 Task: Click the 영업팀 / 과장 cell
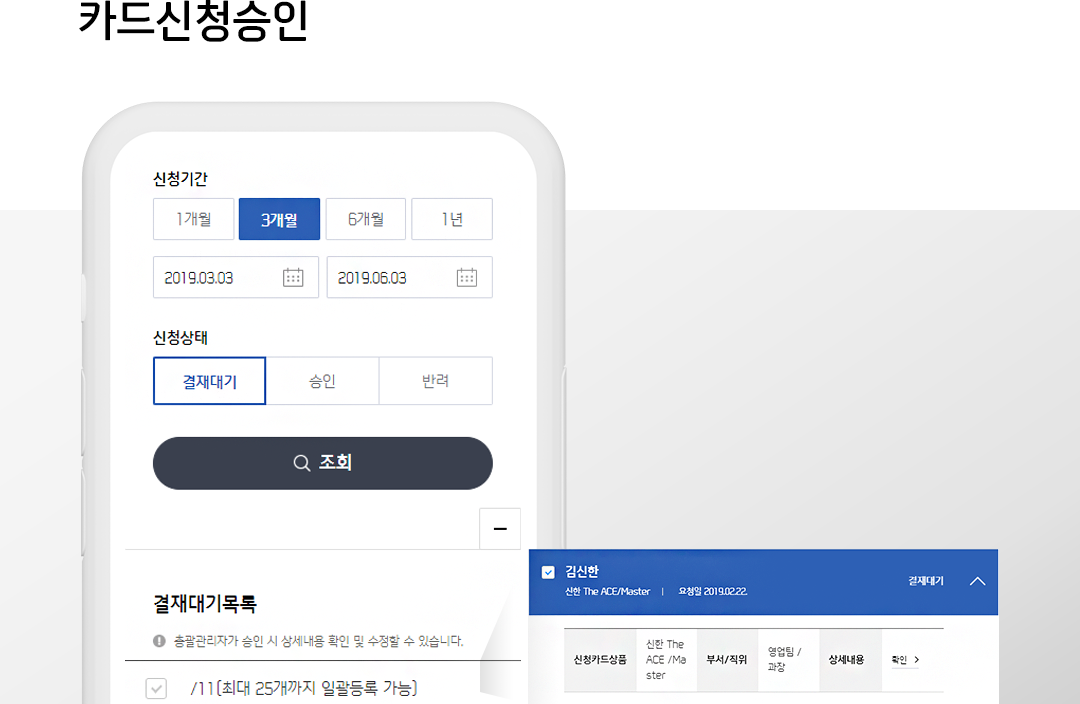coord(789,660)
